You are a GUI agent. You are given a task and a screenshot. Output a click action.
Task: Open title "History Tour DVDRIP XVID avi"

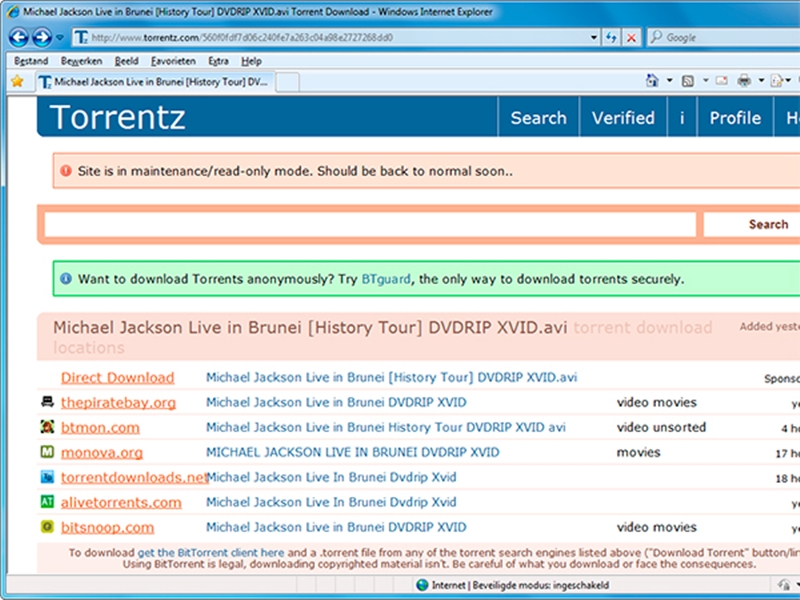[x=386, y=428]
